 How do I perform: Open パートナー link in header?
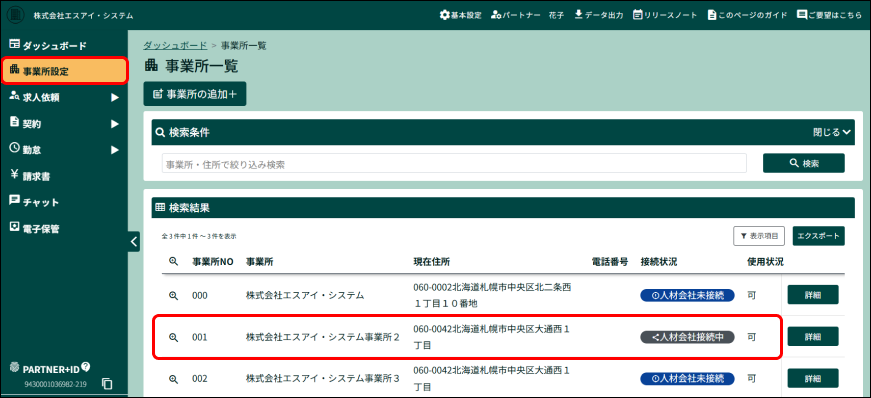click(515, 15)
